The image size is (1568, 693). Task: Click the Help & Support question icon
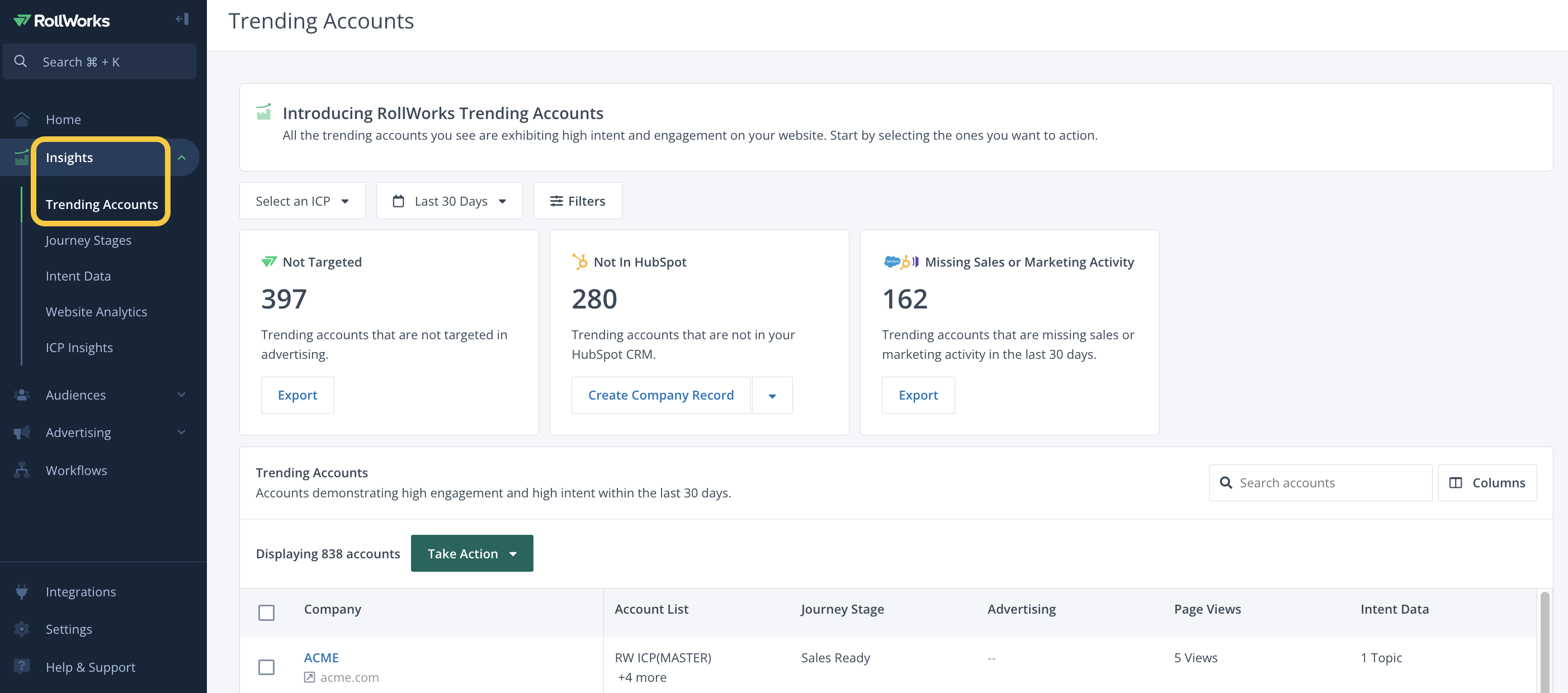22,667
